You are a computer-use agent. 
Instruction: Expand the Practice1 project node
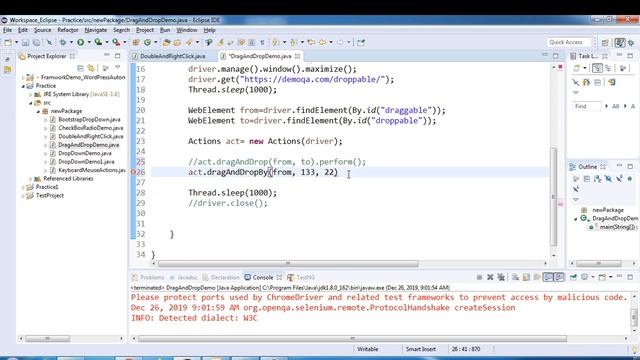(23, 187)
